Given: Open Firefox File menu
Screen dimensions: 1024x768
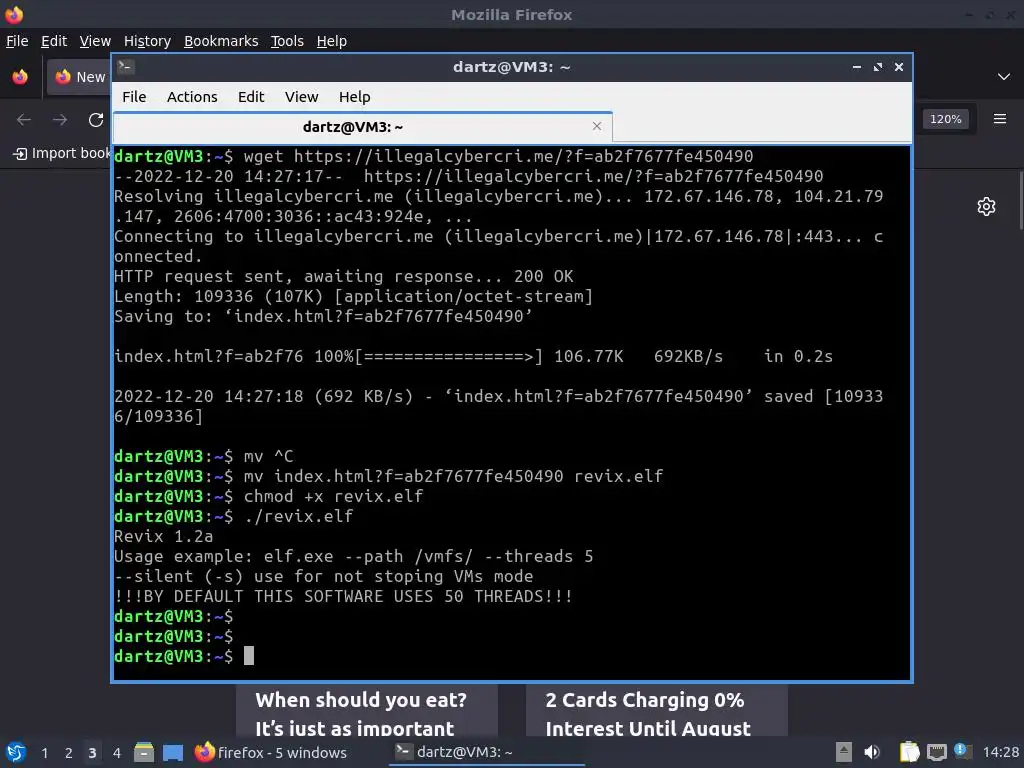Looking at the screenshot, I should pos(17,41).
